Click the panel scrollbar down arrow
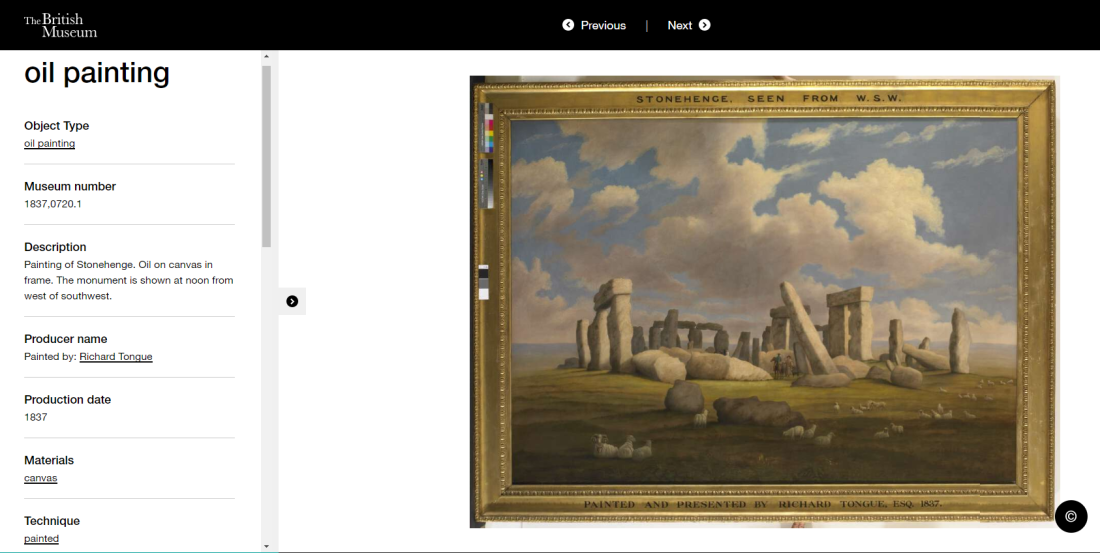The width and height of the screenshot is (1100, 553). tap(266, 546)
